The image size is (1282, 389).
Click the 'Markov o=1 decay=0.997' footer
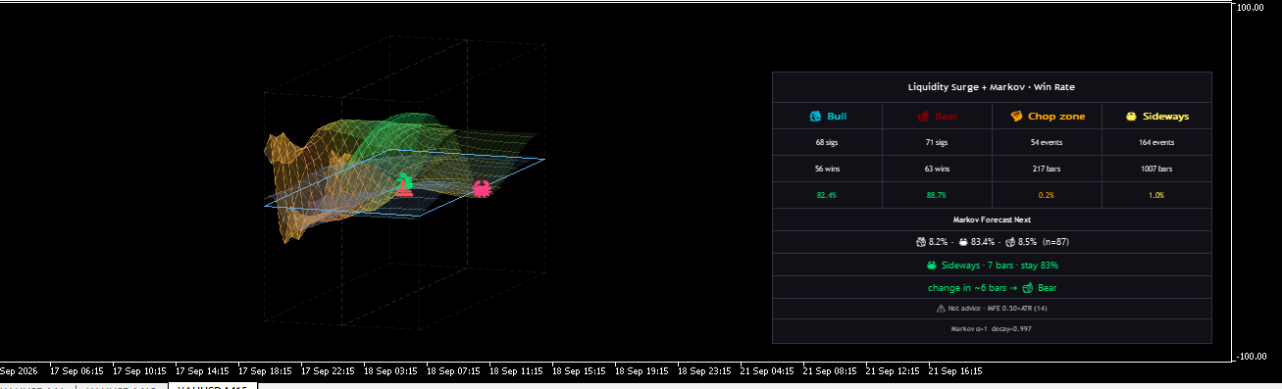click(x=991, y=328)
